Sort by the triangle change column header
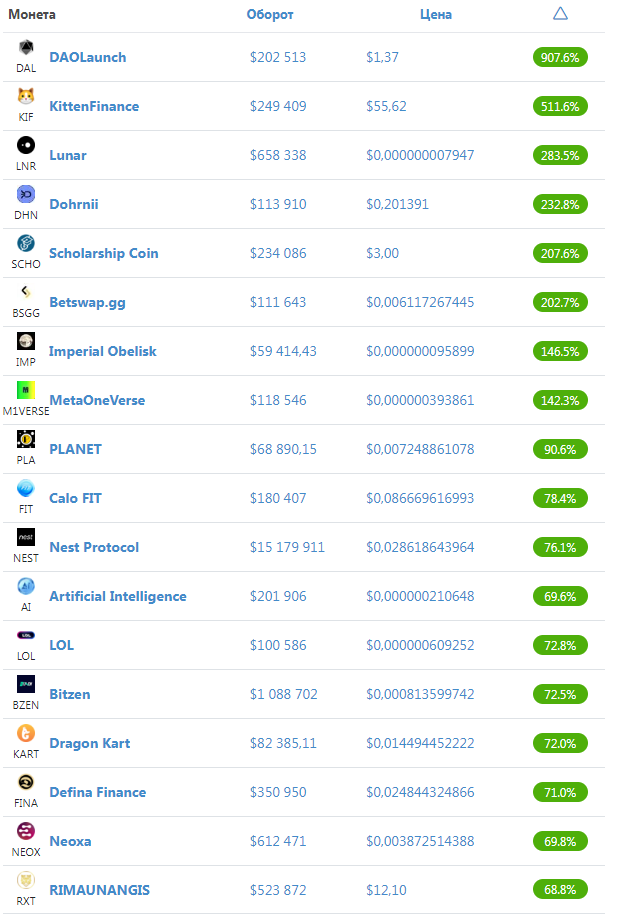Image resolution: width=632 pixels, height=916 pixels. pos(560,13)
